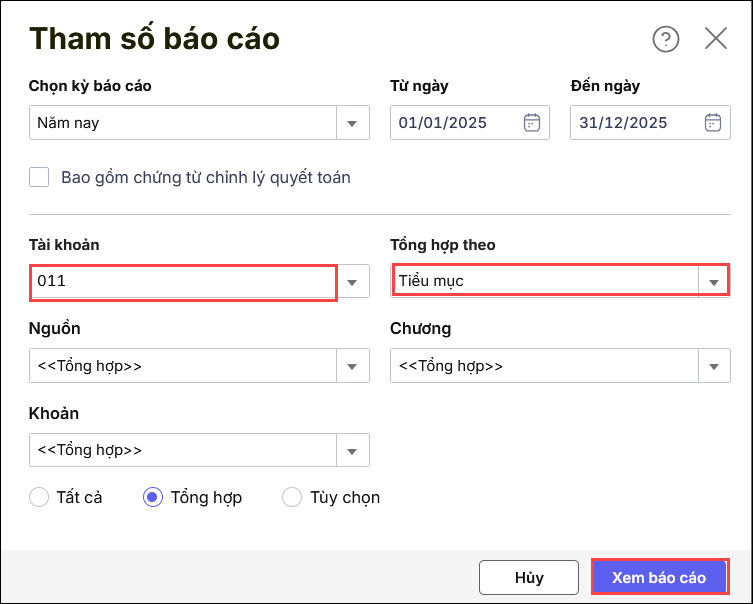Open the Khoản dropdown arrow
The image size is (753, 604).
click(352, 450)
